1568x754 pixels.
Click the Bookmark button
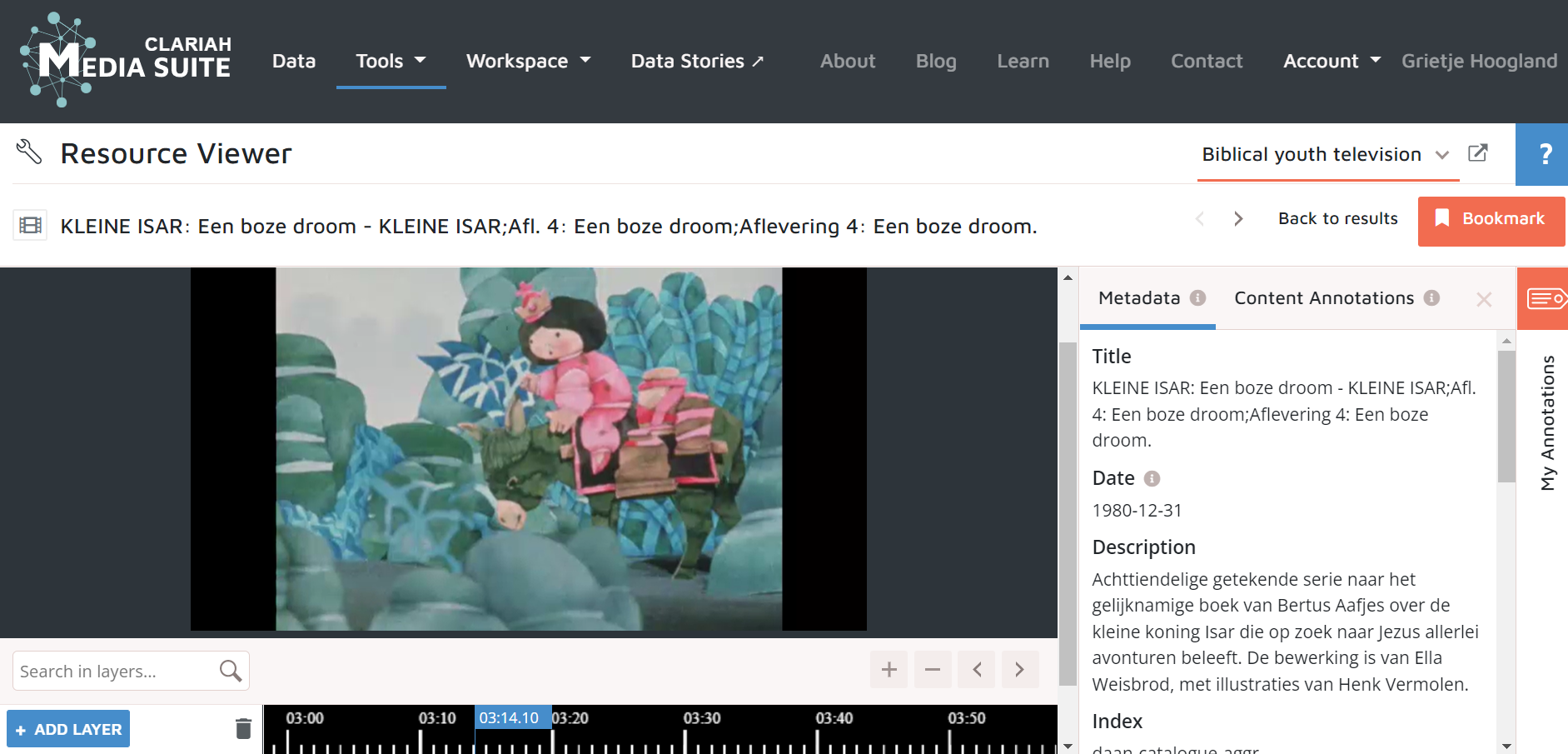[1491, 220]
